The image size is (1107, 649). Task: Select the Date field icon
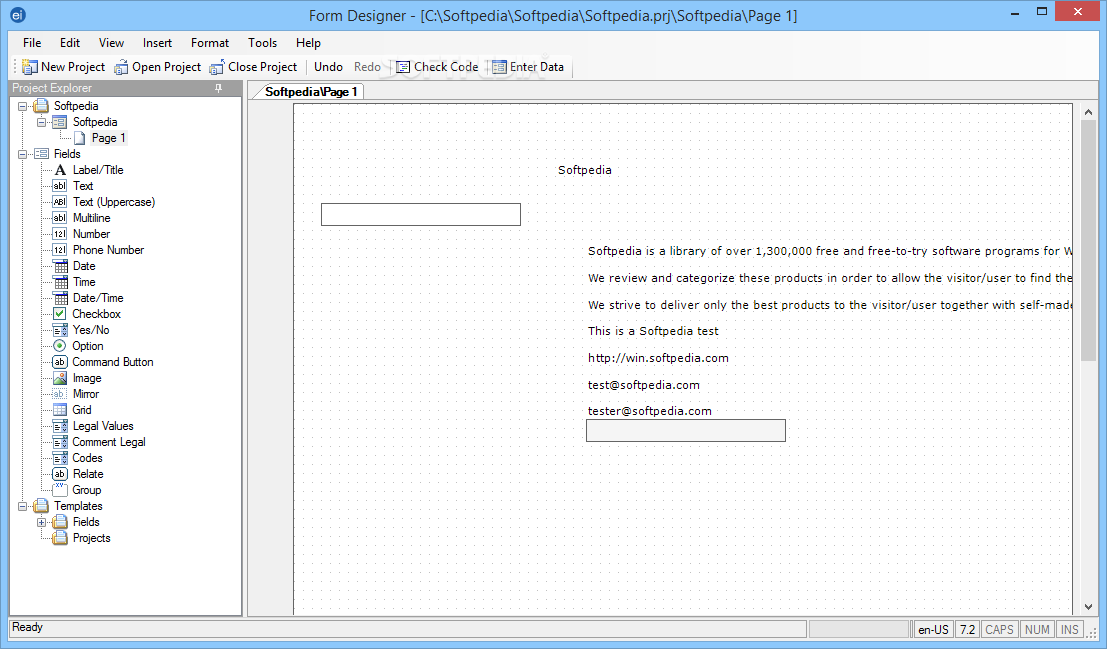point(61,266)
